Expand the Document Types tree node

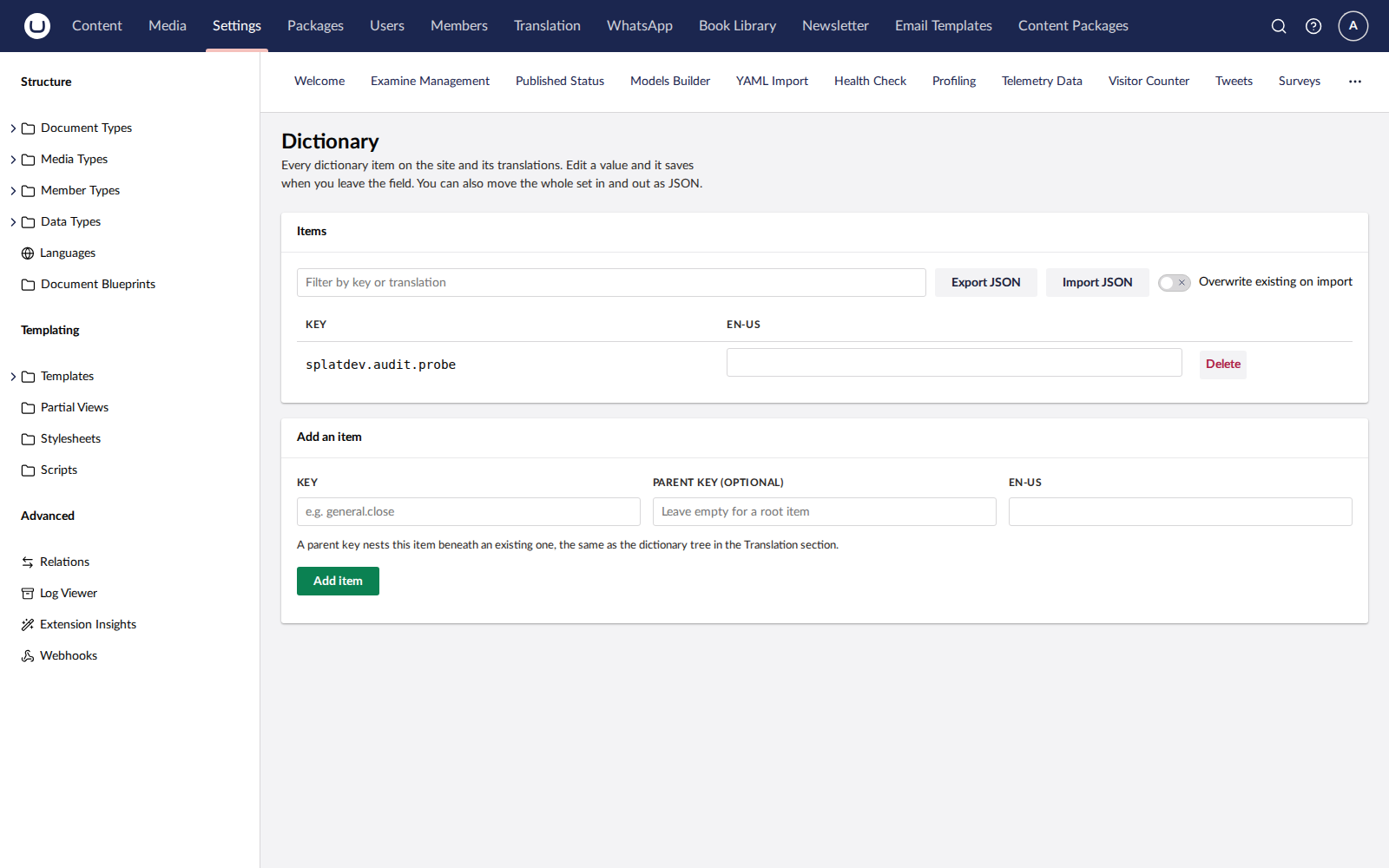(x=13, y=128)
